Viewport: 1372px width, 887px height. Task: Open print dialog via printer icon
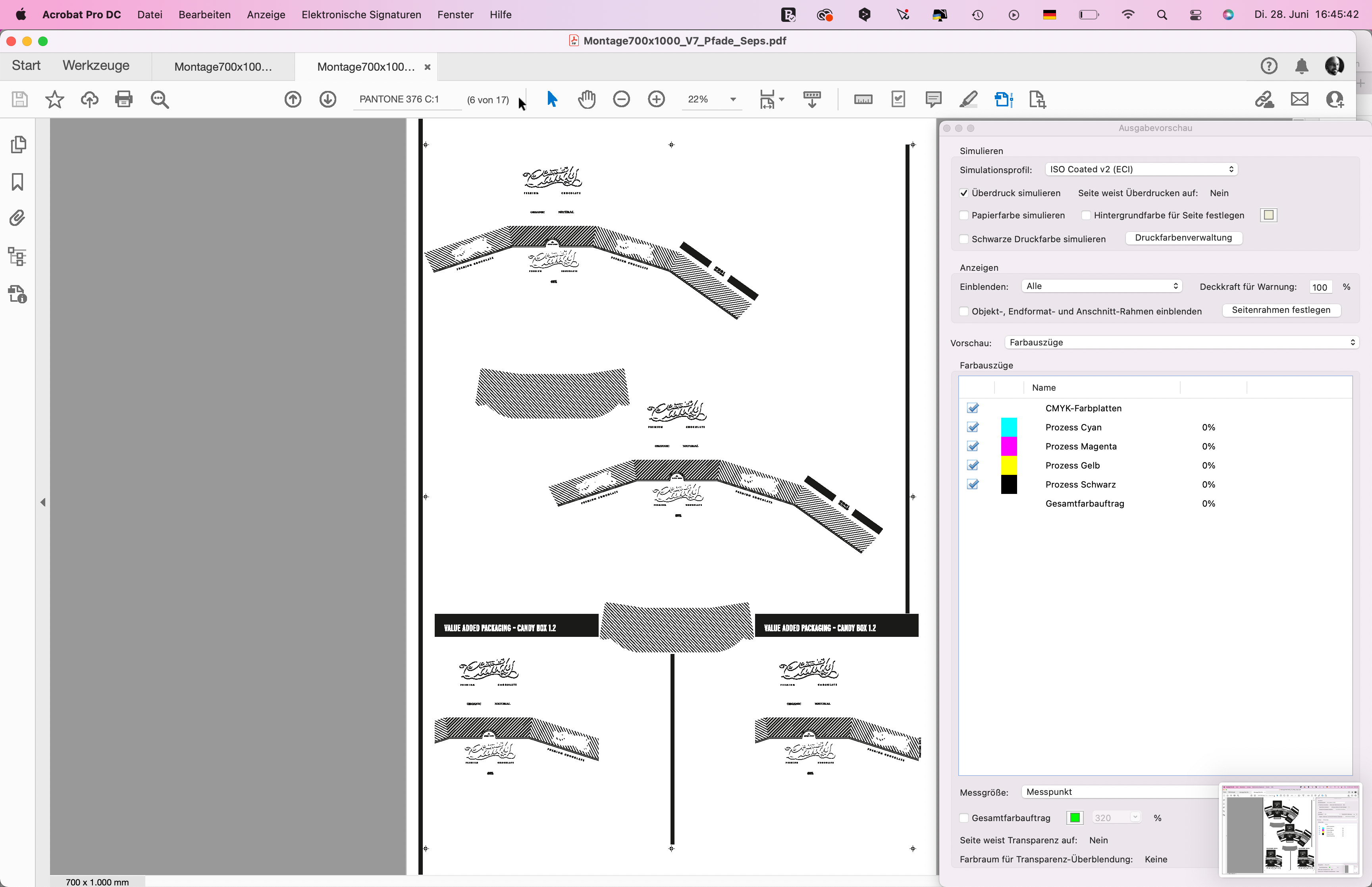coord(124,99)
